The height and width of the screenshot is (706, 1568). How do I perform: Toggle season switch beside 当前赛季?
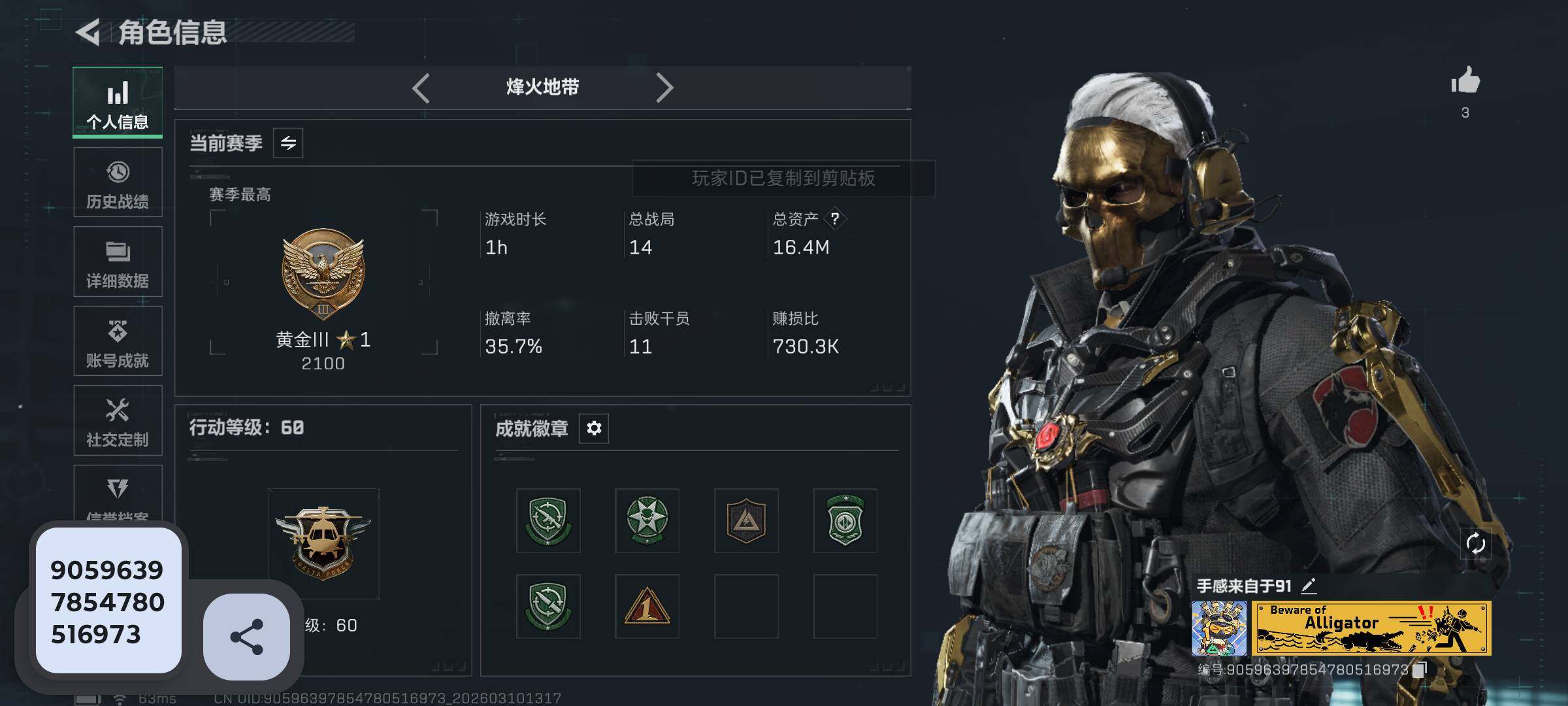pos(288,143)
